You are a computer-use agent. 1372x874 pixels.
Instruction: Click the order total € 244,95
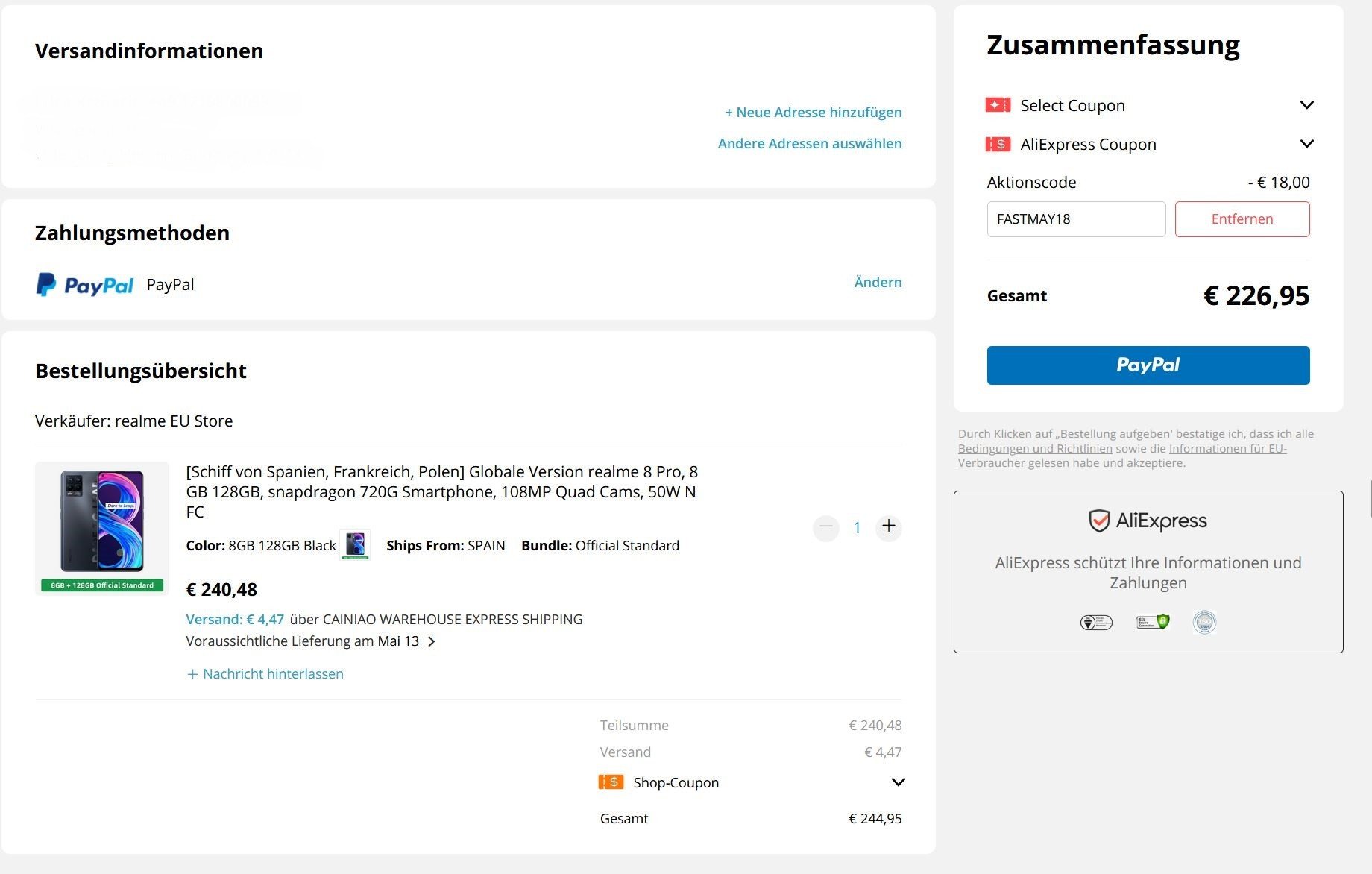click(x=875, y=818)
